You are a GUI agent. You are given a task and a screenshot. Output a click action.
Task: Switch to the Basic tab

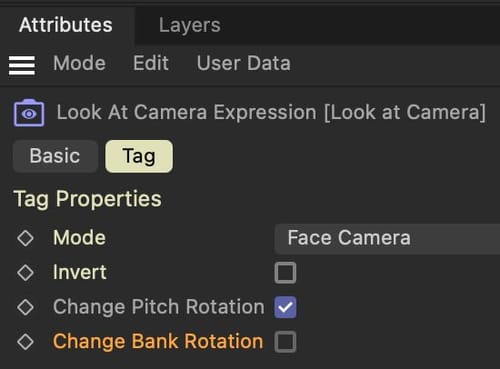[55, 156]
